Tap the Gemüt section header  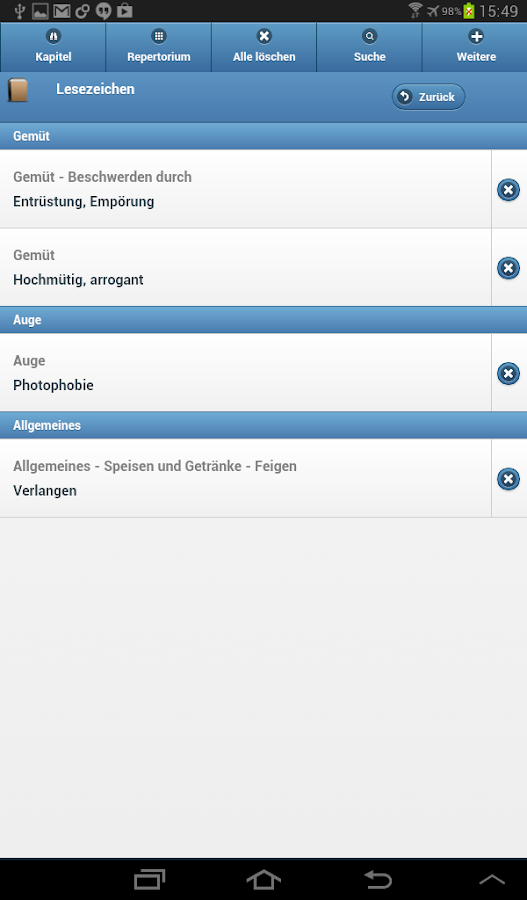pos(264,137)
